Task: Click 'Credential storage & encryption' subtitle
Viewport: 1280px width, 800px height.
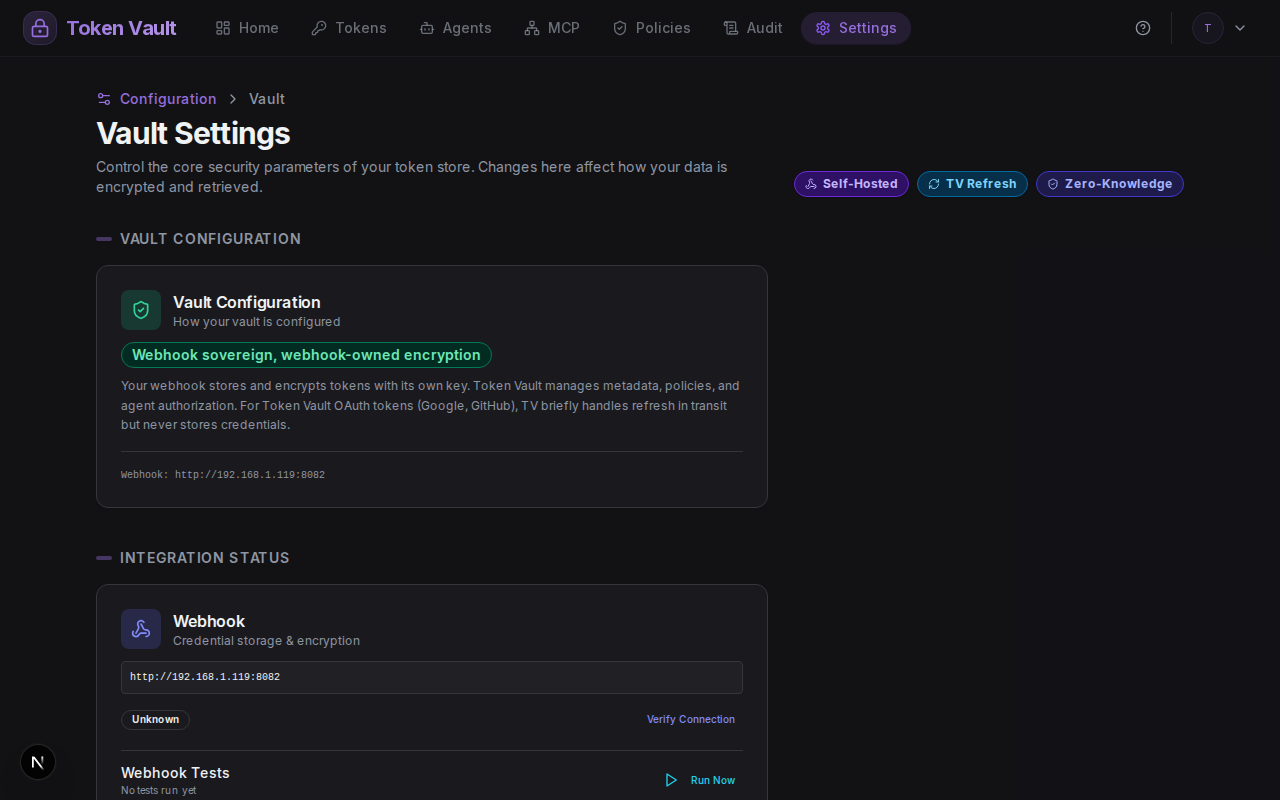Action: (x=266, y=641)
